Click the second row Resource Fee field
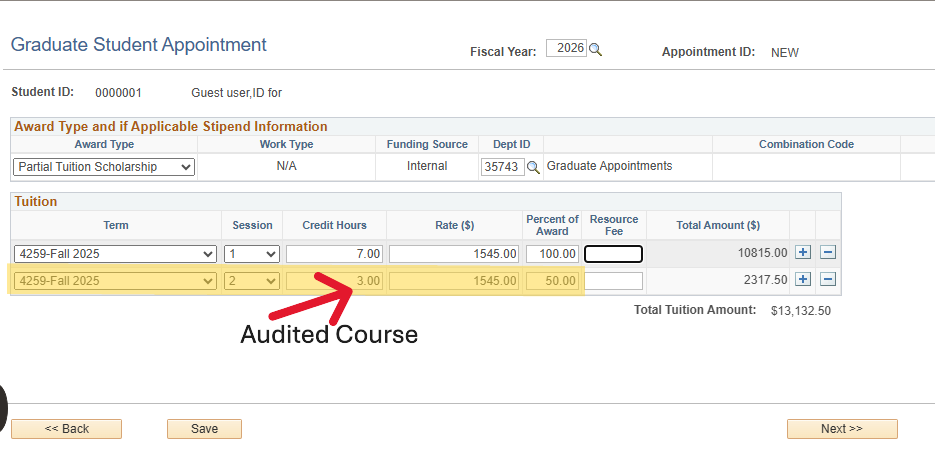Viewport: 935px width, 475px height. point(613,281)
